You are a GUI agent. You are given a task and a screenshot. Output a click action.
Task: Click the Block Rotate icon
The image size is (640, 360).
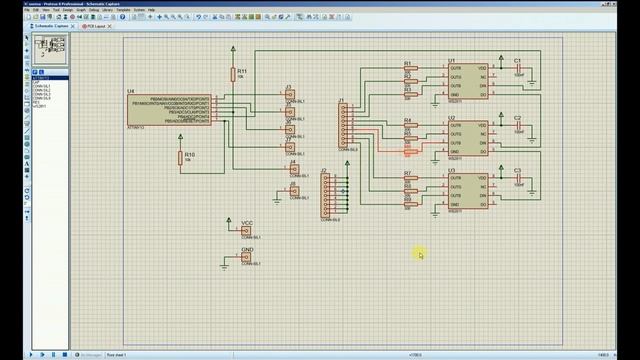click(x=251, y=17)
